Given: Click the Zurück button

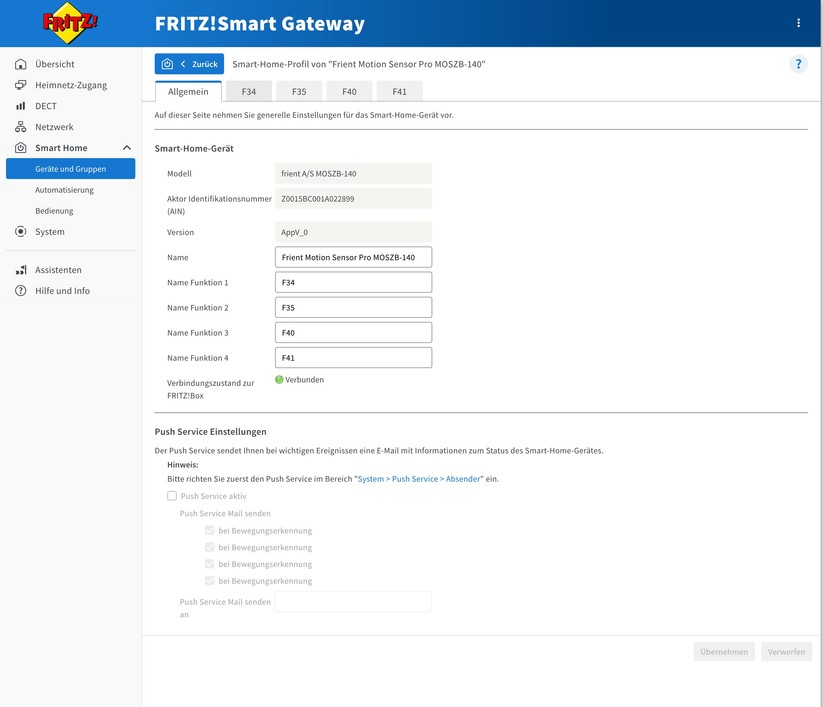Looking at the screenshot, I should click(197, 63).
